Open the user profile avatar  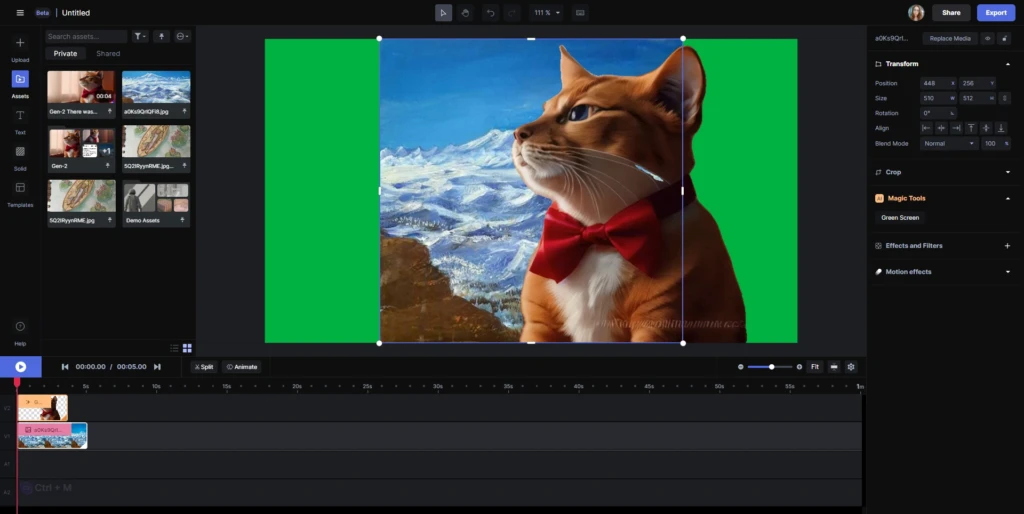[x=916, y=12]
